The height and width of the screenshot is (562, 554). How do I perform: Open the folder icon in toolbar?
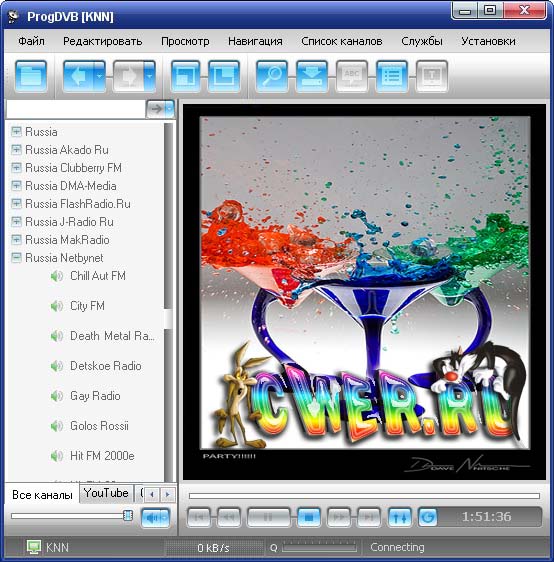(31, 76)
